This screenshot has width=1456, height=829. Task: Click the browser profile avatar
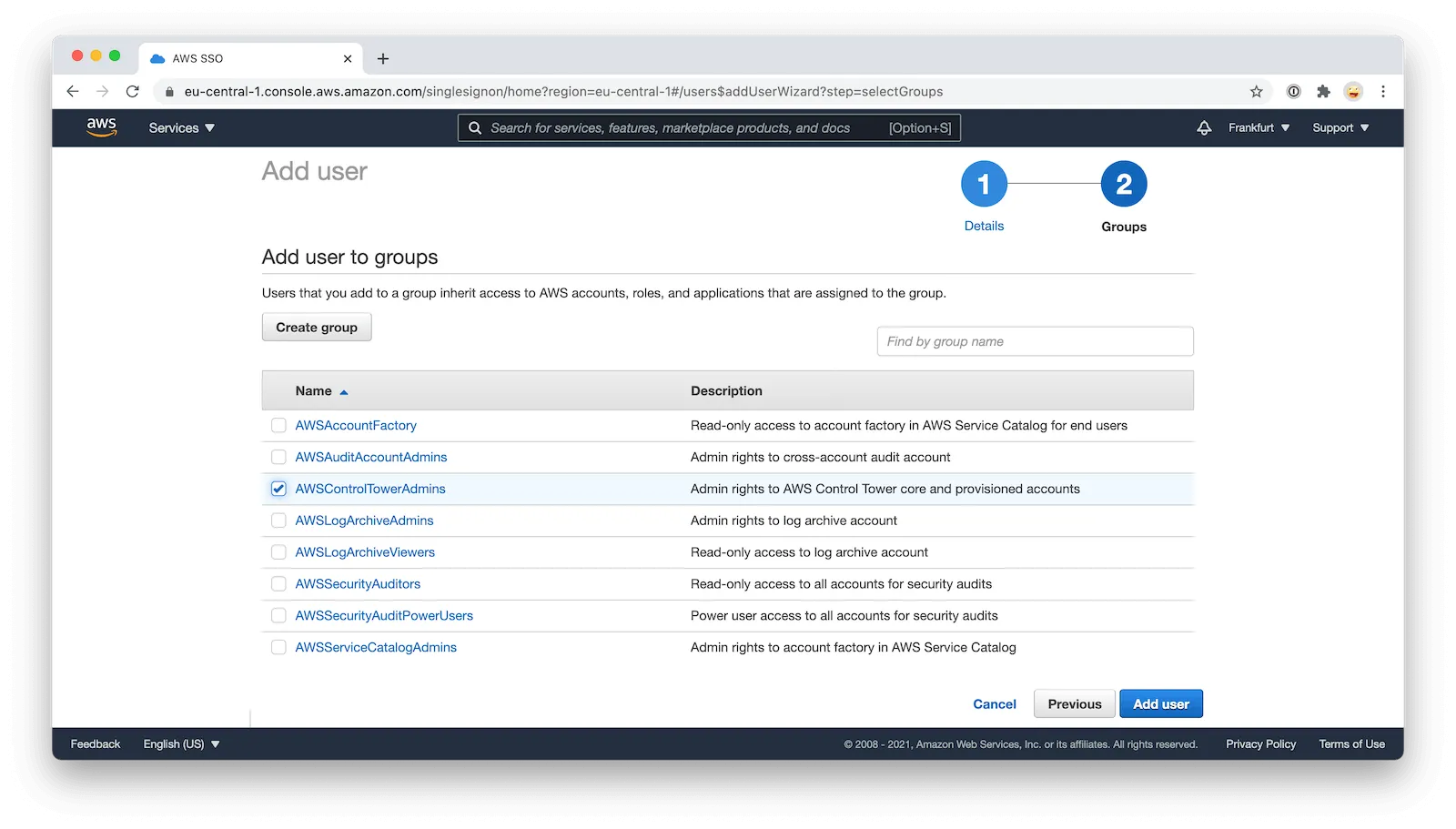(x=1354, y=91)
